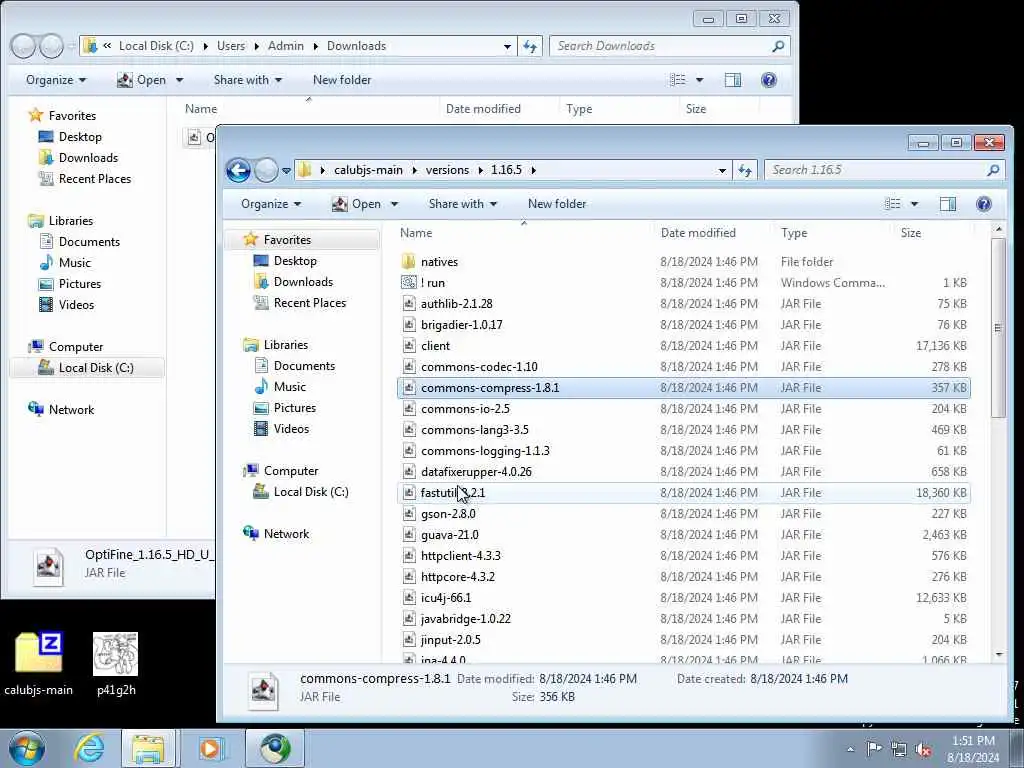The image size is (1024, 768).
Task: Show hidden tray icons arrow
Action: (x=850, y=750)
